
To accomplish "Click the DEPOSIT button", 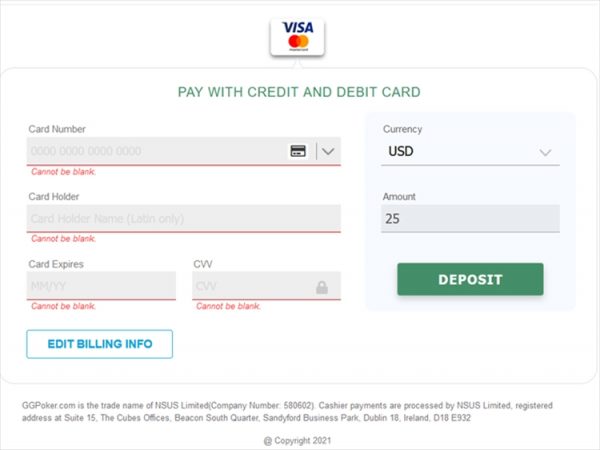I will (470, 279).
